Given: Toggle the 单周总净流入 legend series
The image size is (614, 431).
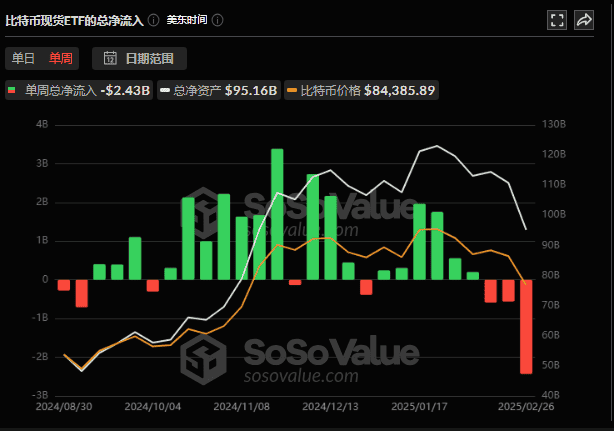Looking at the screenshot, I should [80, 91].
